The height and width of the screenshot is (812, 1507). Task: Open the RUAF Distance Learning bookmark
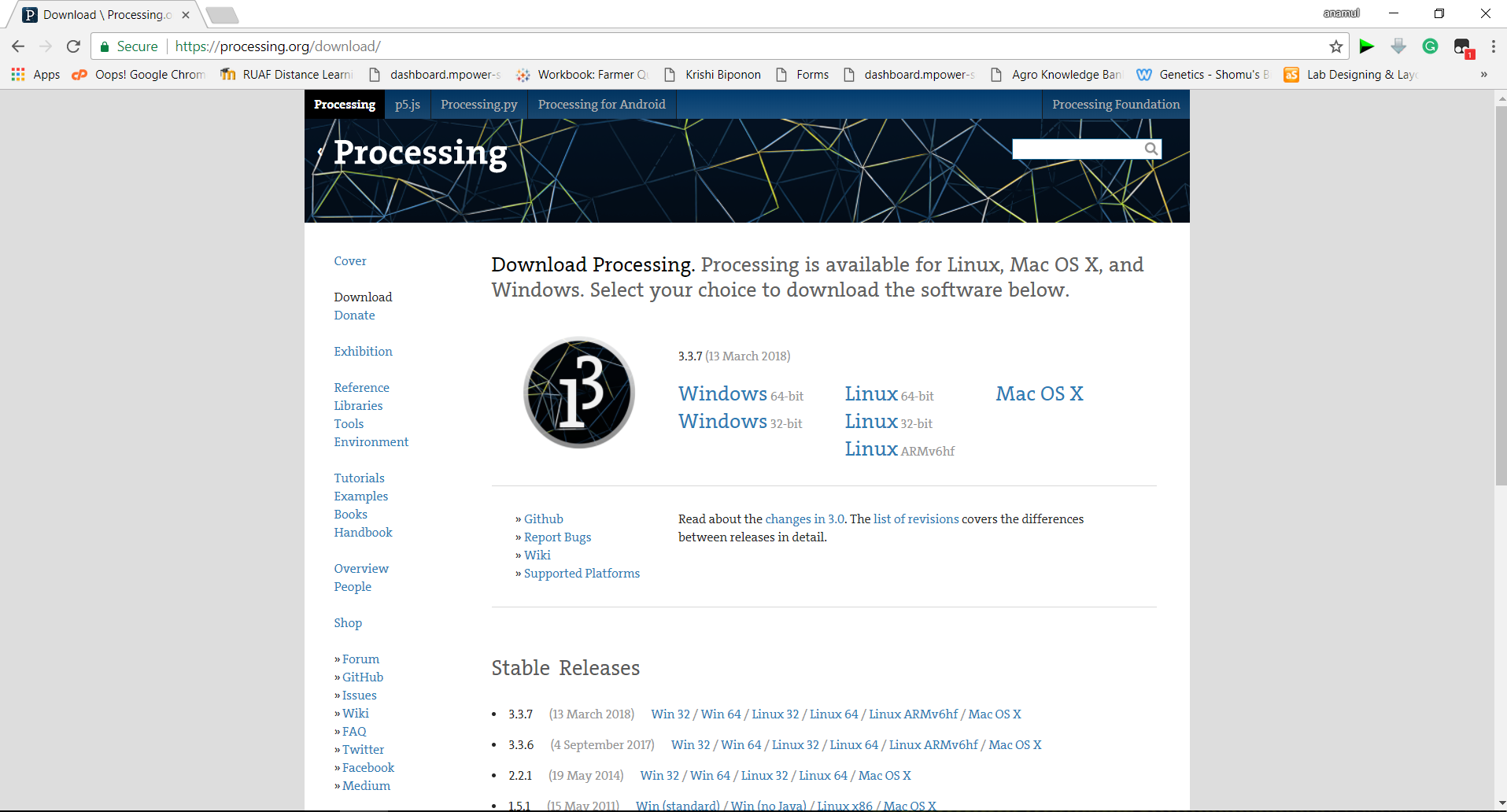(x=286, y=75)
